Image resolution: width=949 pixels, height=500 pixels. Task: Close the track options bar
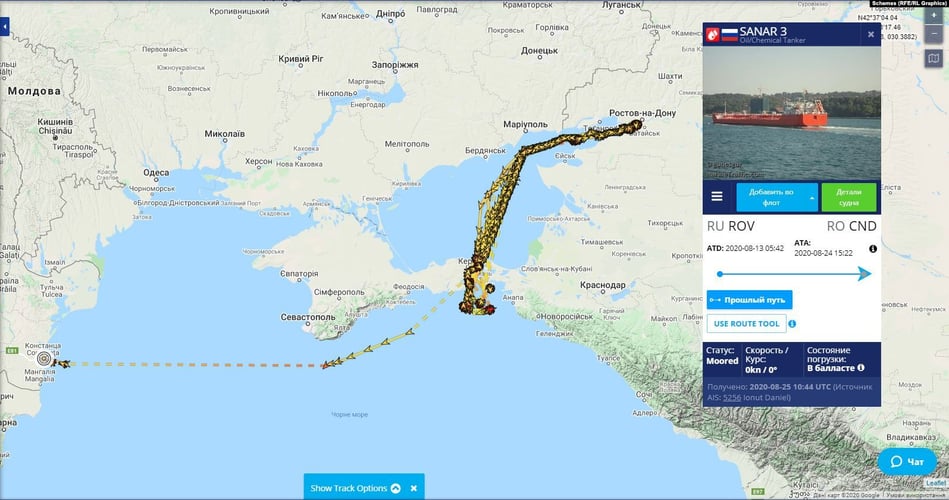pyautogui.click(x=413, y=488)
